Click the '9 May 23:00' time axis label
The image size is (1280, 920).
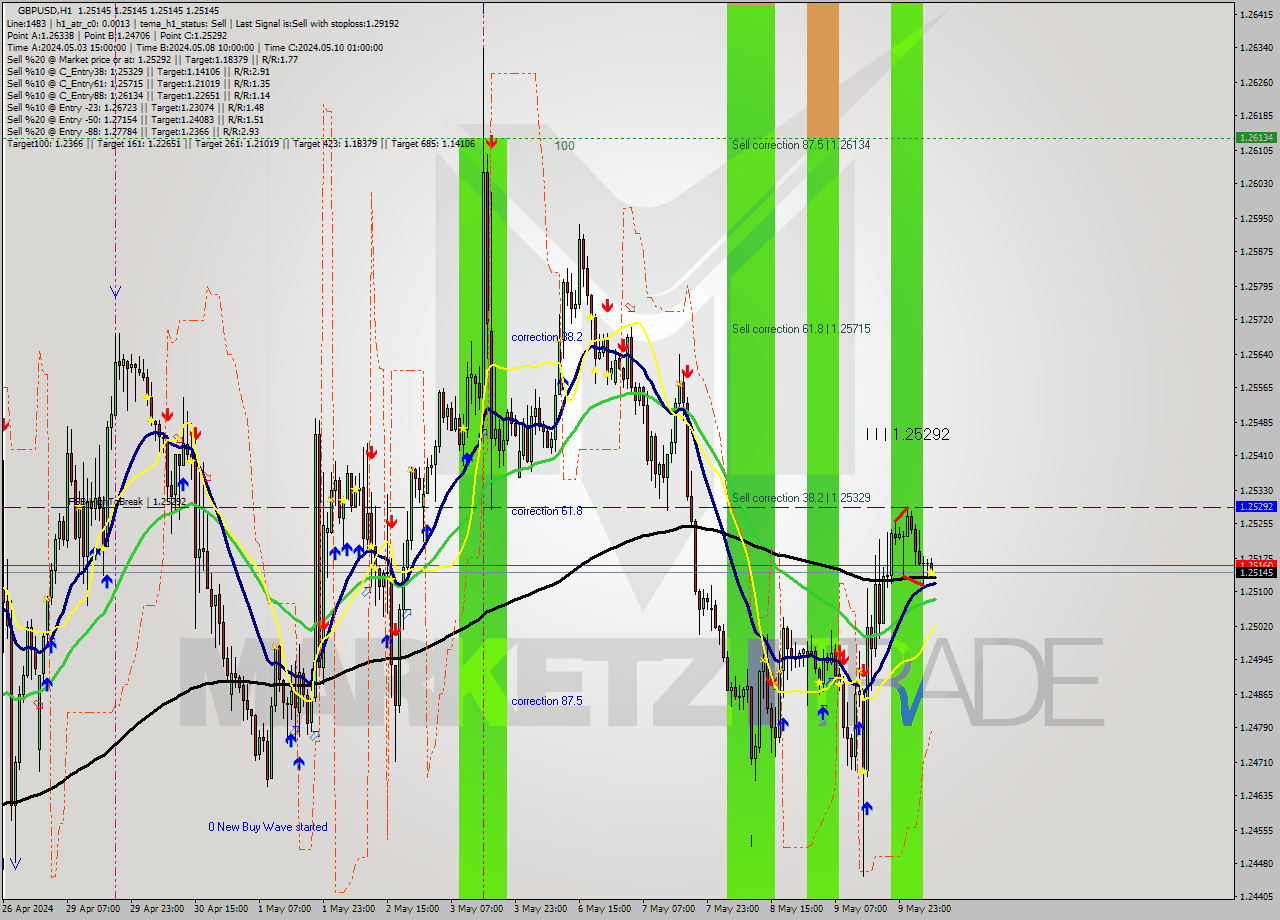pos(923,909)
